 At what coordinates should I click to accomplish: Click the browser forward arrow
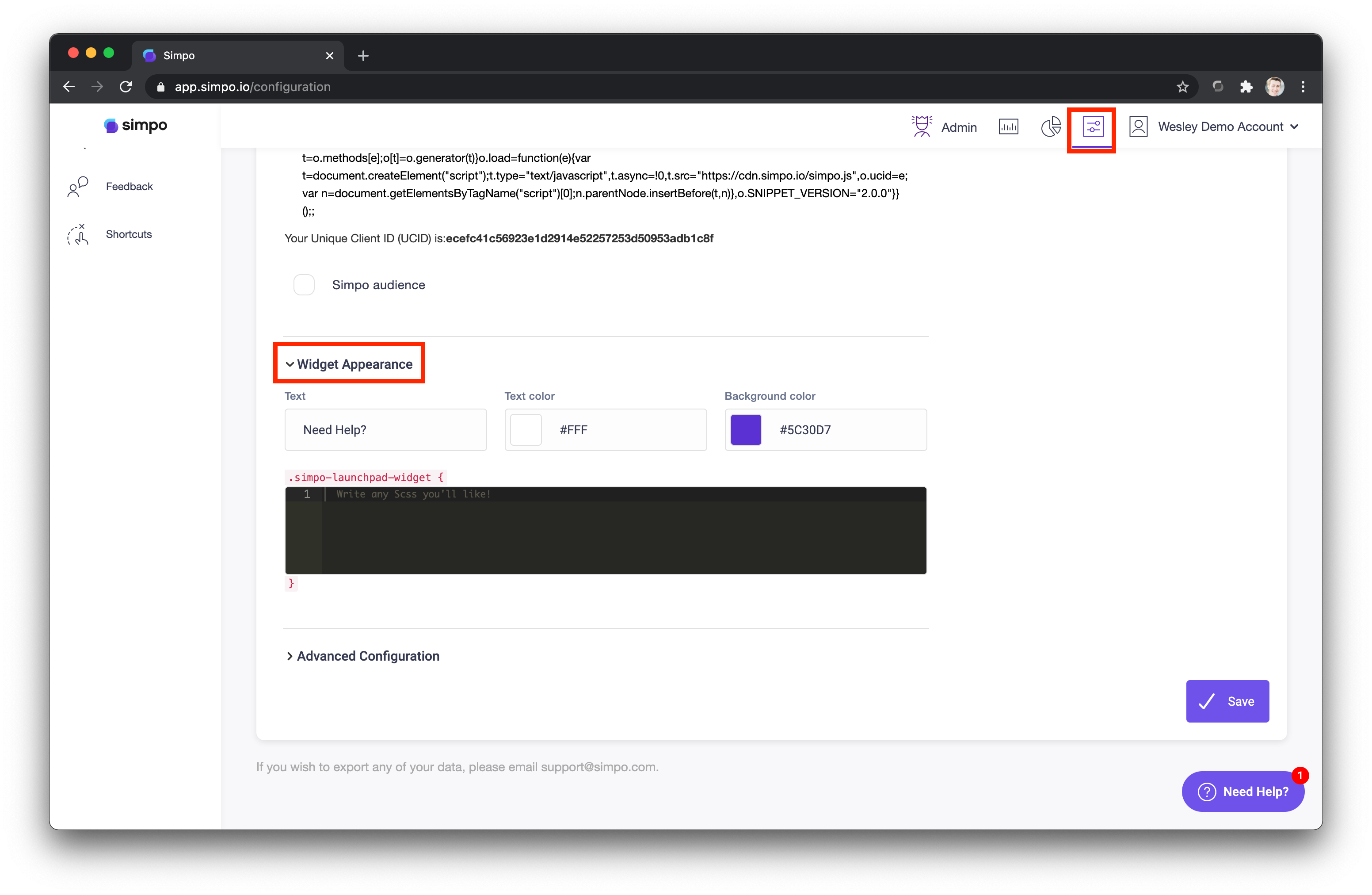point(97,87)
